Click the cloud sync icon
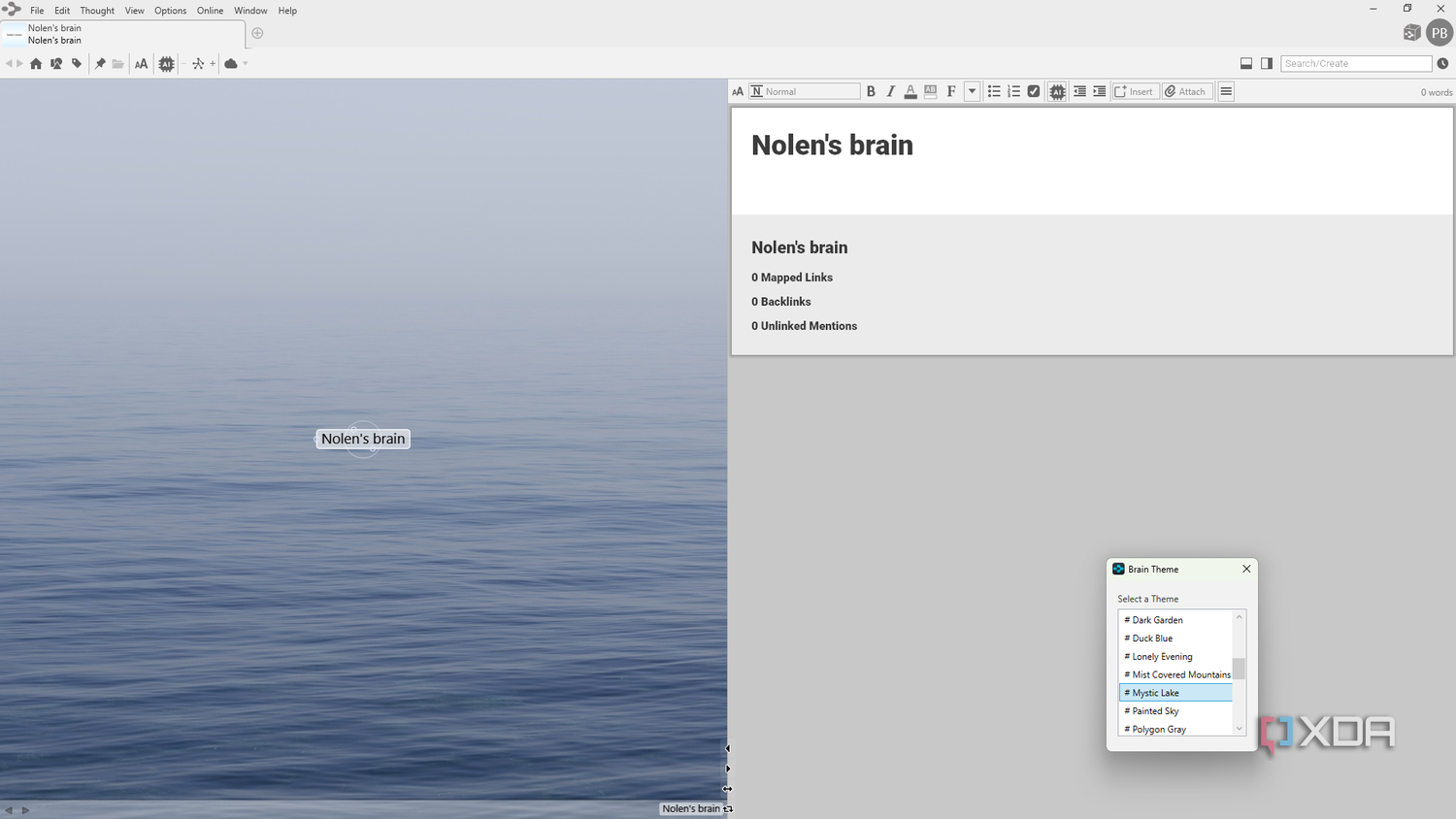The width and height of the screenshot is (1456, 819). (231, 64)
